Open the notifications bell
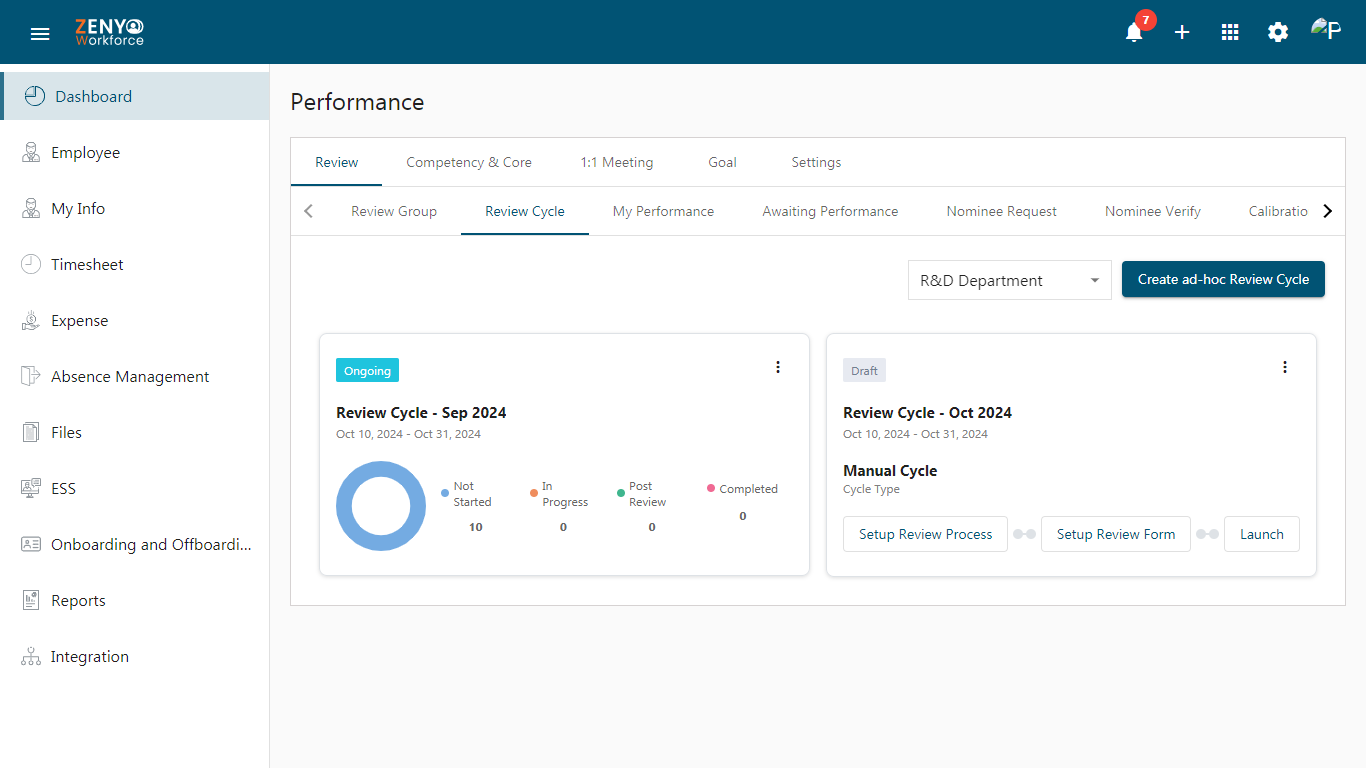Viewport: 1366px width, 768px height. point(1134,32)
